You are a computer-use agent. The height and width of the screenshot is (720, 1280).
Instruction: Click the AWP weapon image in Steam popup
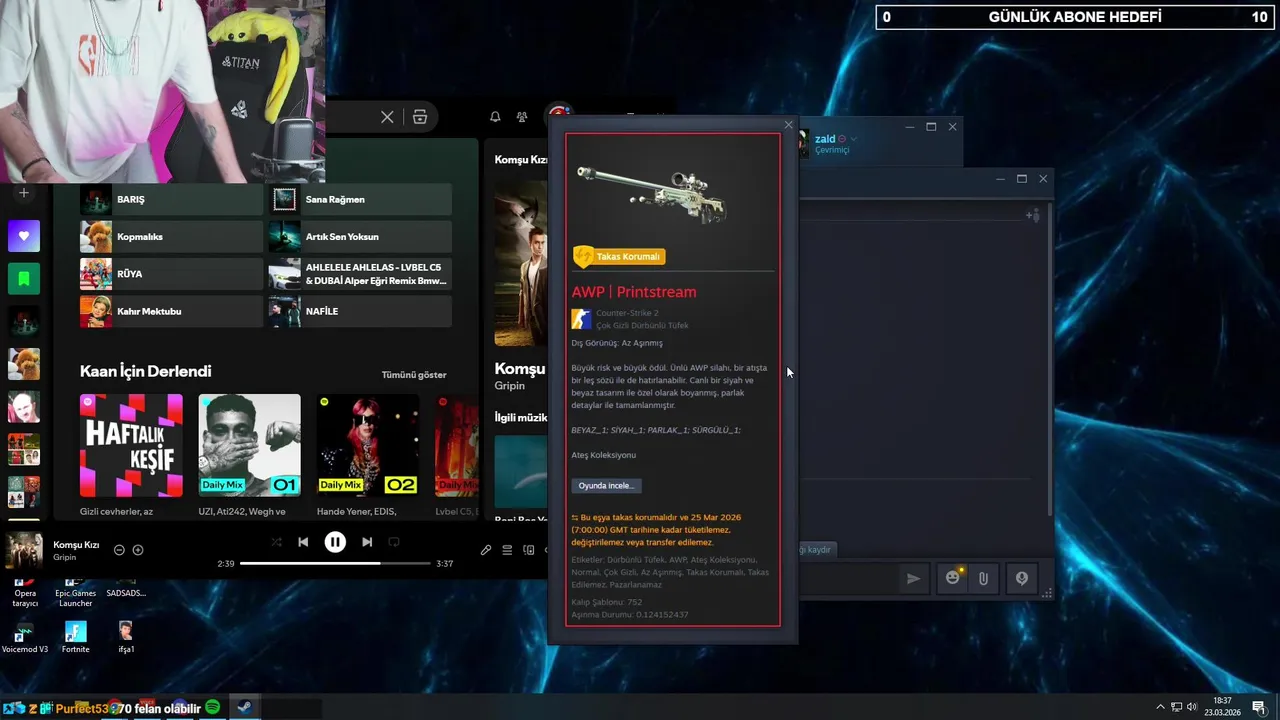coord(652,193)
